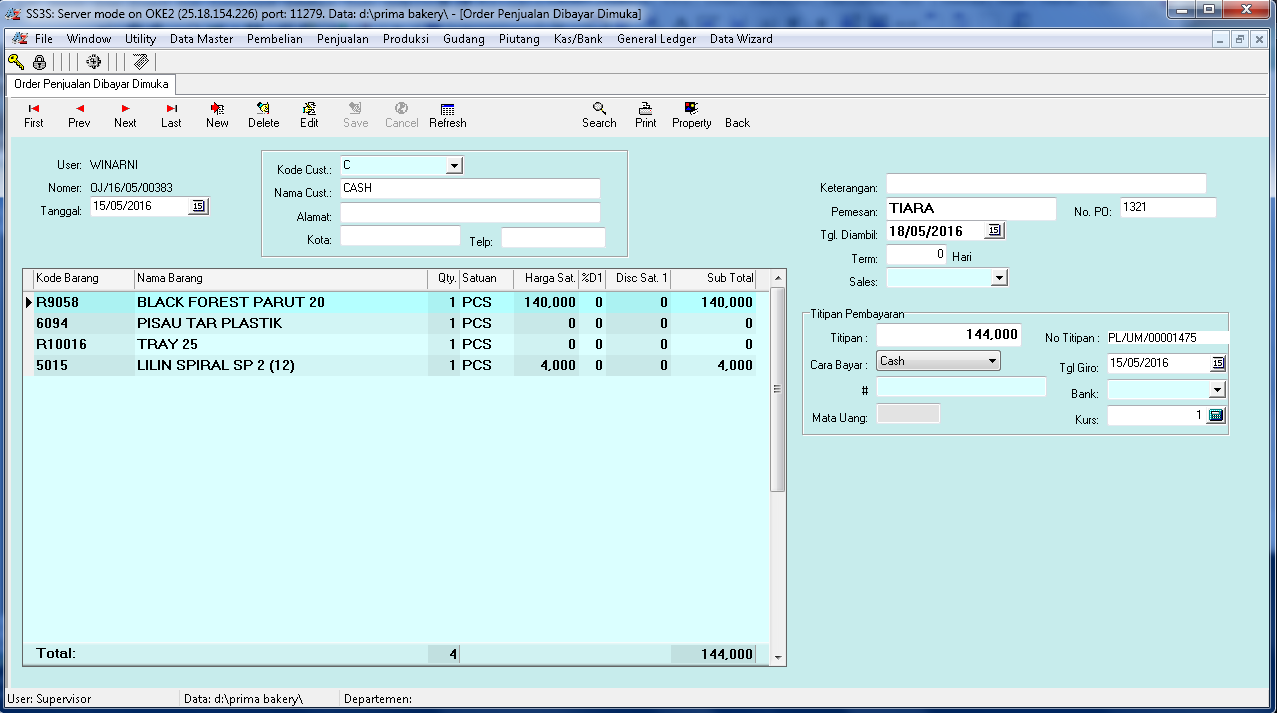Click the Term days input field
Image resolution: width=1277 pixels, height=713 pixels.
coord(916,255)
